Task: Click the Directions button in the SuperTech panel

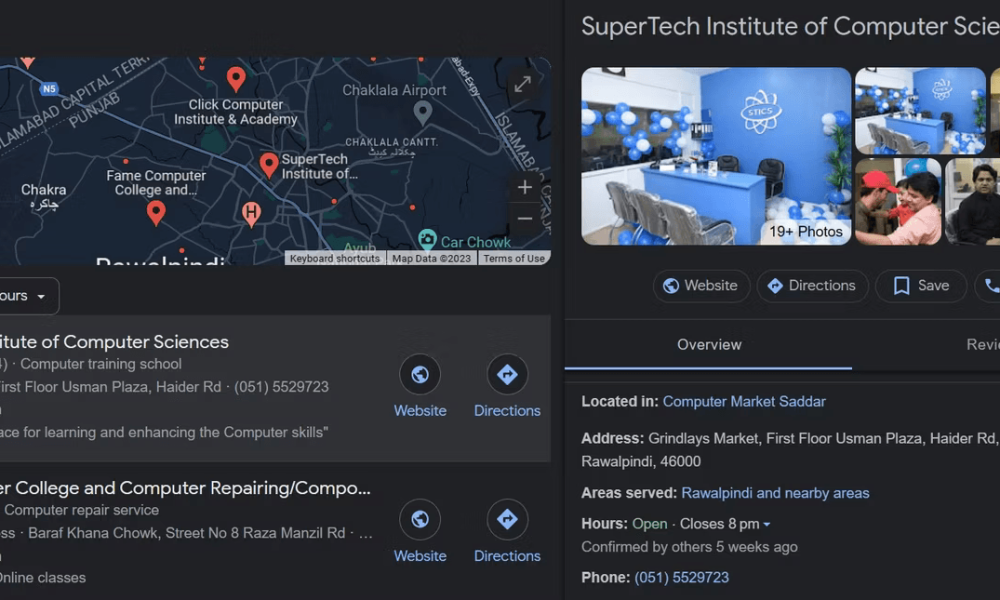Action: 812,286
